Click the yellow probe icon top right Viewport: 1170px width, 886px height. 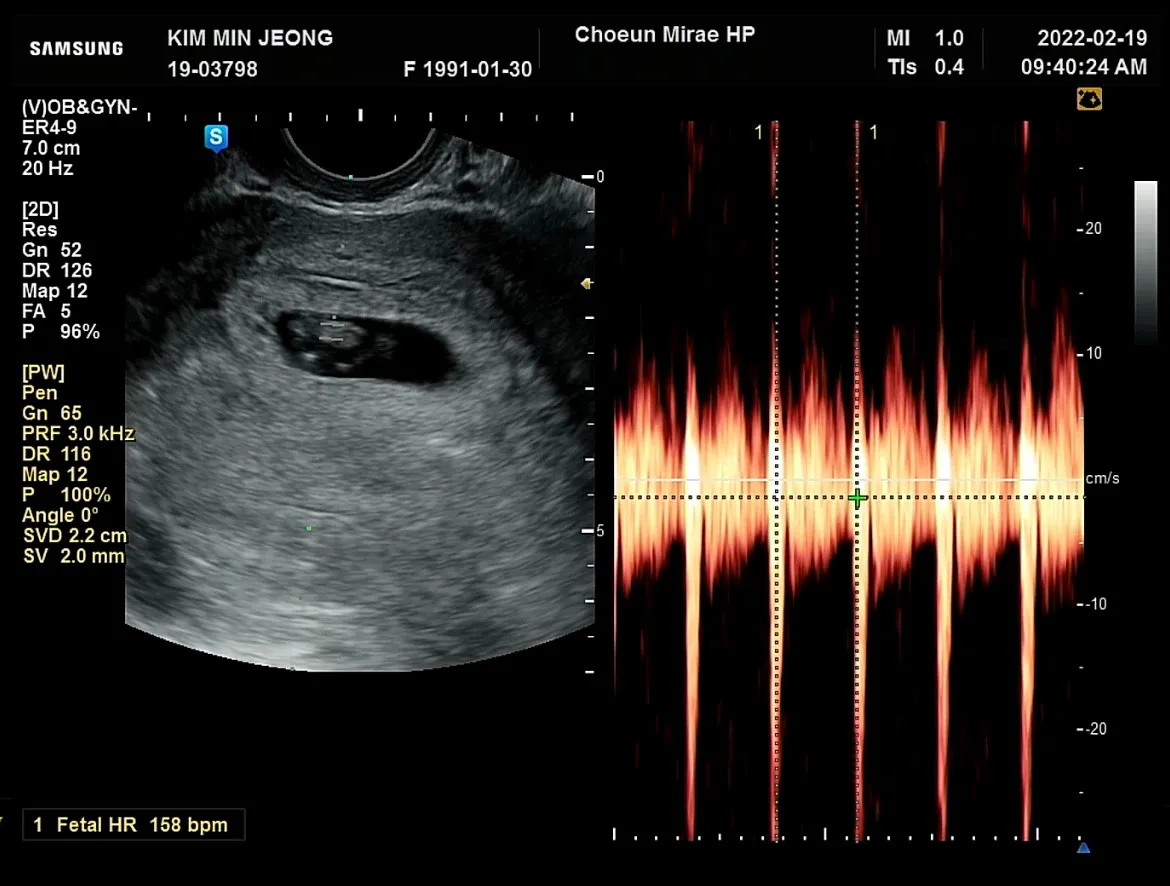tap(1089, 99)
